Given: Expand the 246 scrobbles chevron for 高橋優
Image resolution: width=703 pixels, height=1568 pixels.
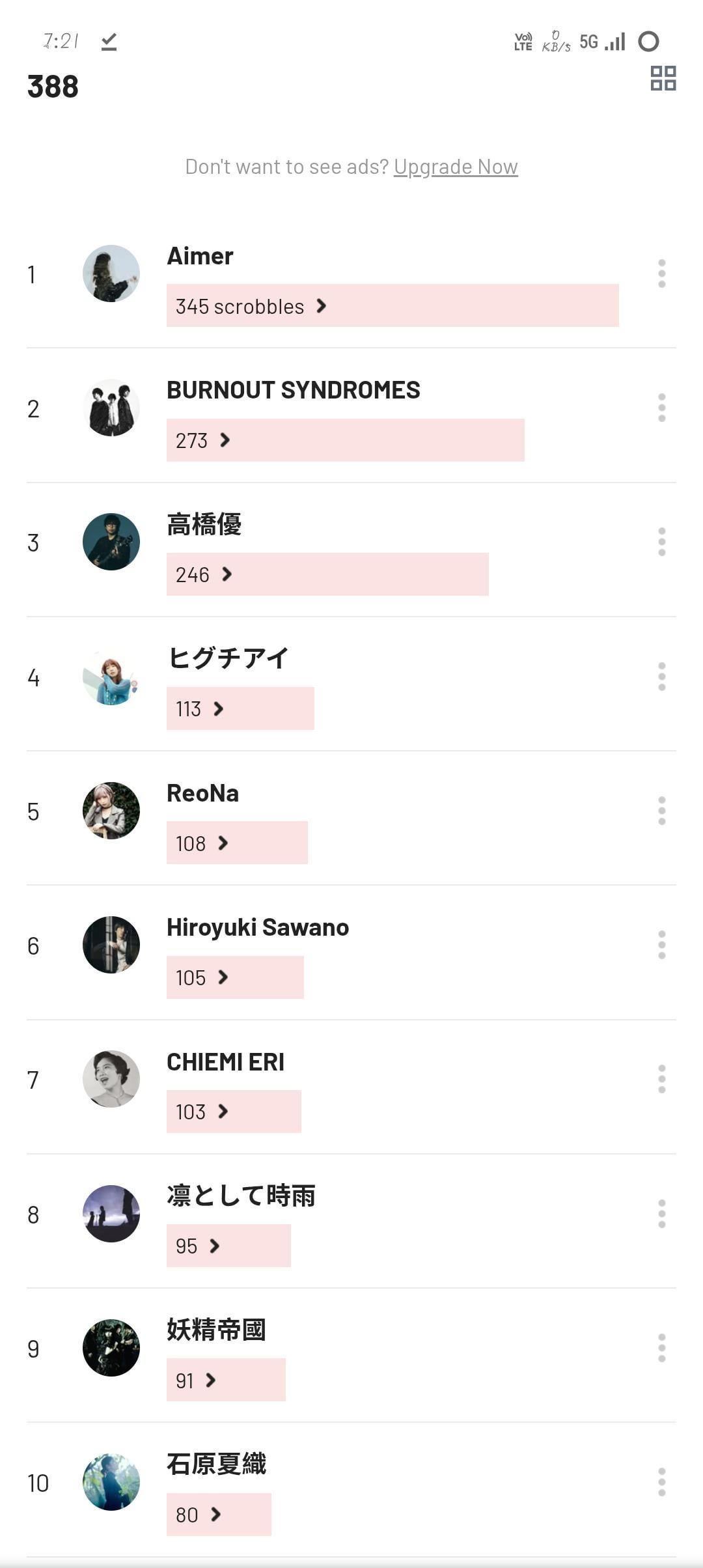Looking at the screenshot, I should click(x=227, y=574).
